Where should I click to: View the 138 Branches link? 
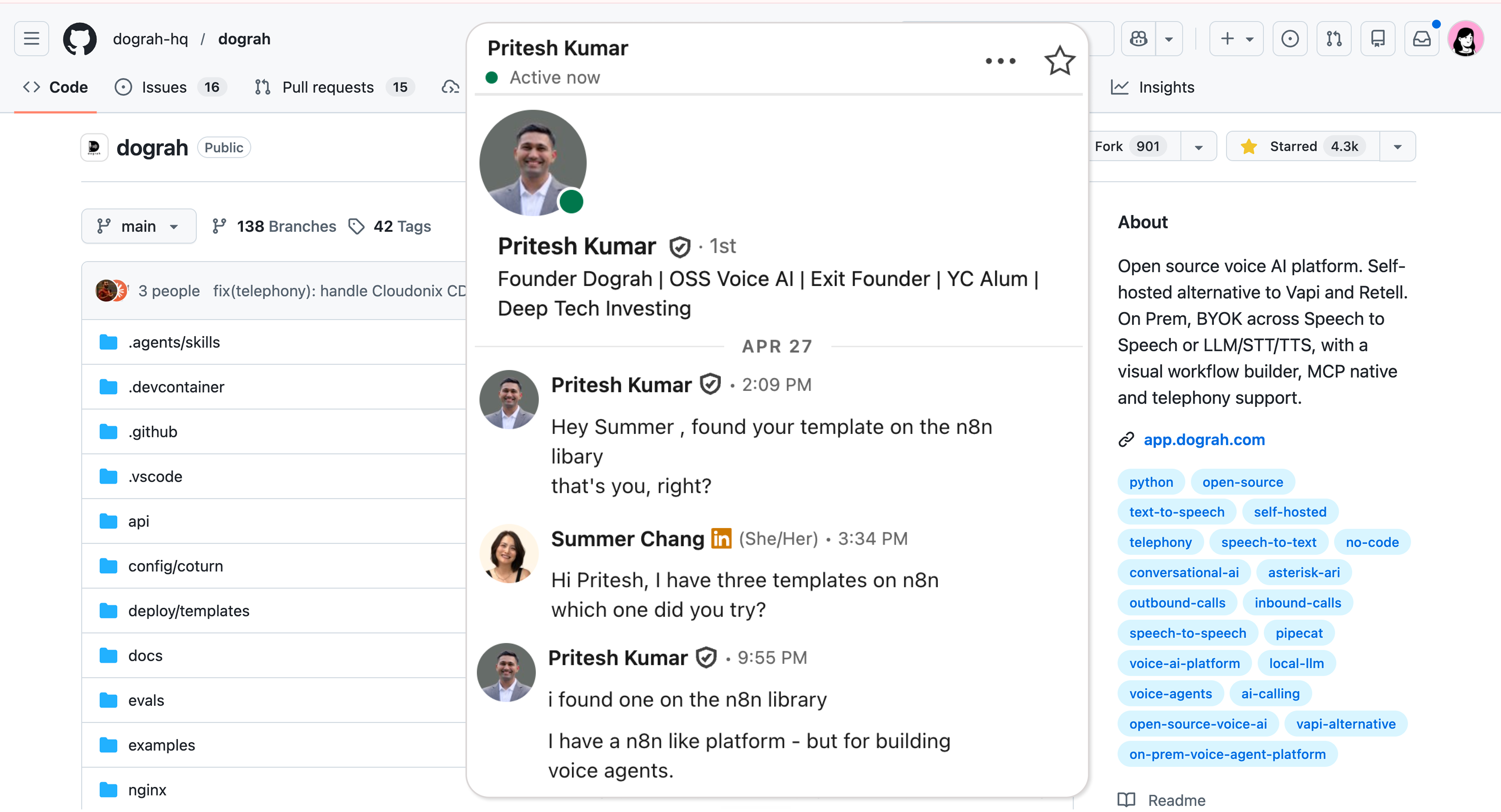[274, 226]
